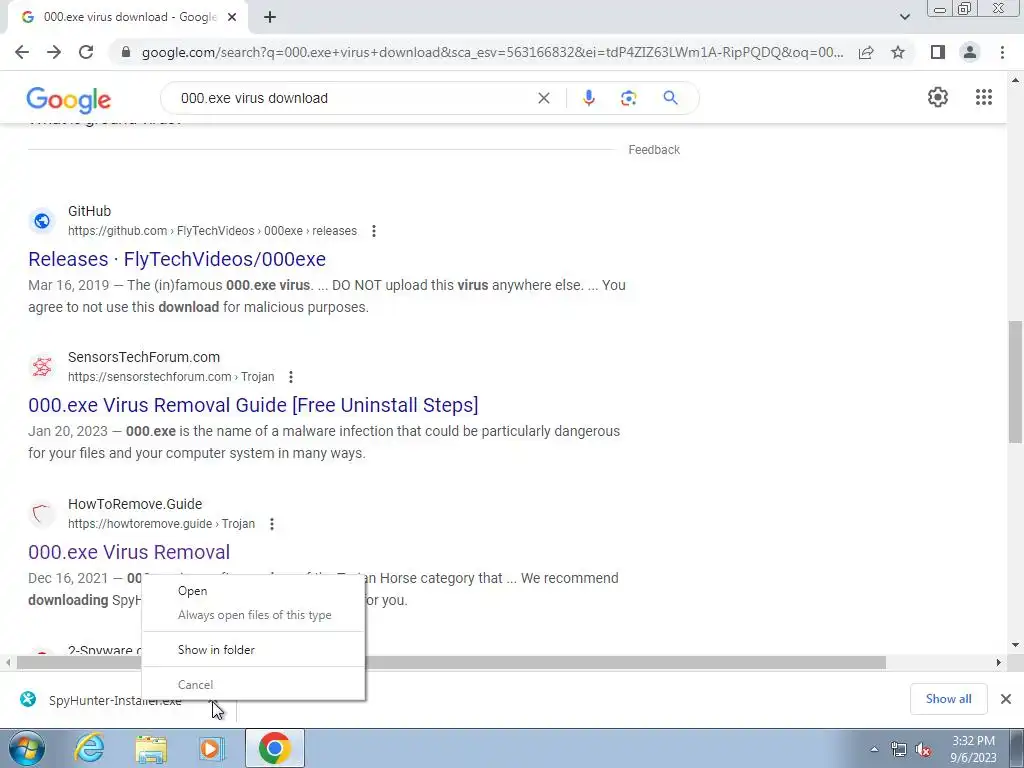The width and height of the screenshot is (1024, 768).
Task: Choose Show in folder
Action: pyautogui.click(x=253, y=650)
